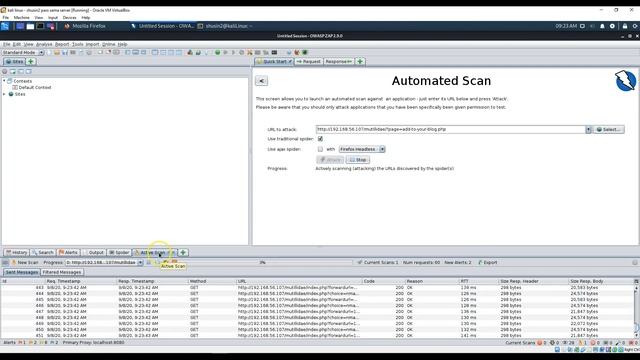Add a new tab beside Active Scan
This screenshot has height=360, width=640.
coord(183,253)
